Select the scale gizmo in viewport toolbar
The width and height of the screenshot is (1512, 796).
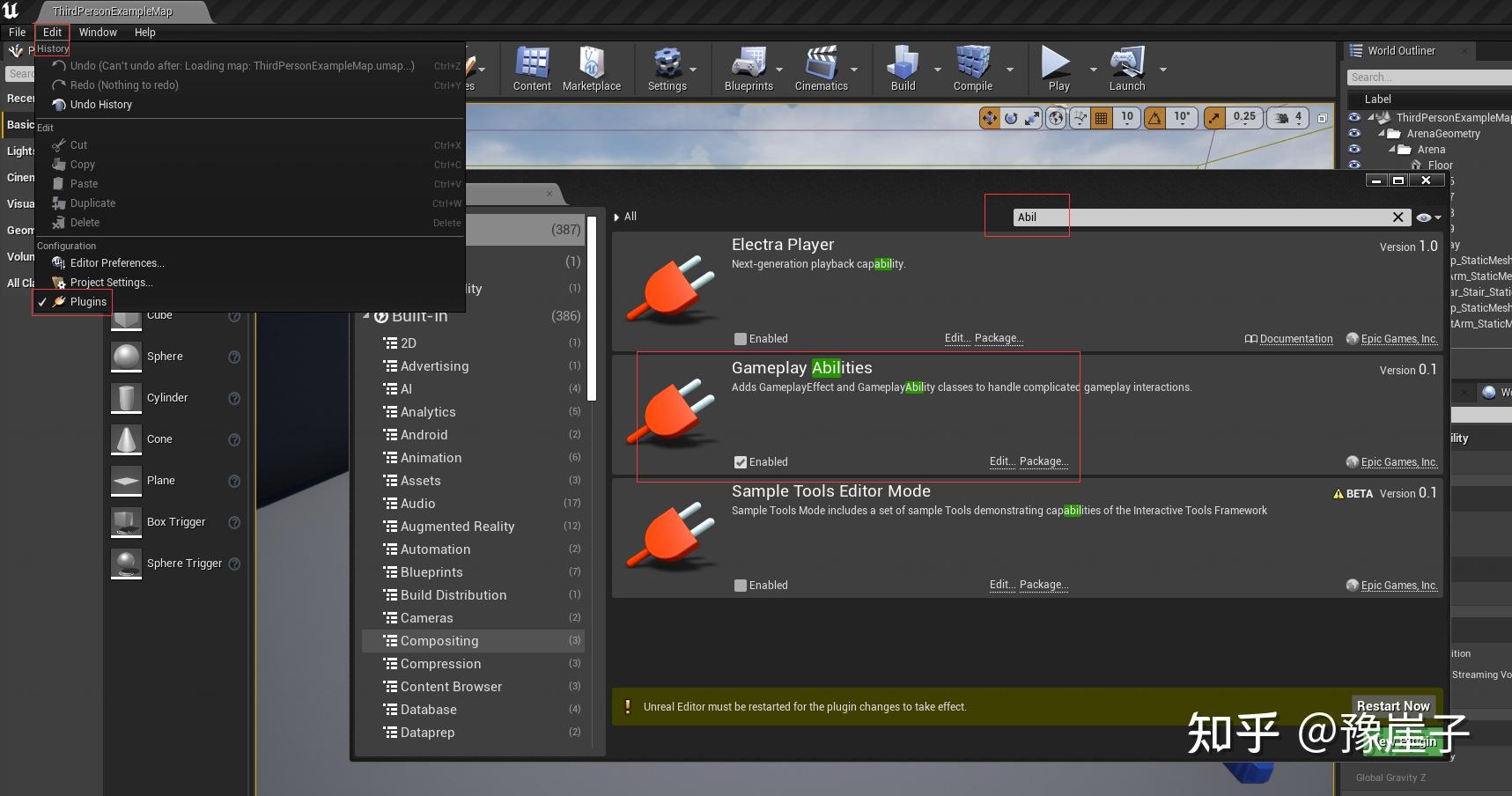(x=1032, y=118)
